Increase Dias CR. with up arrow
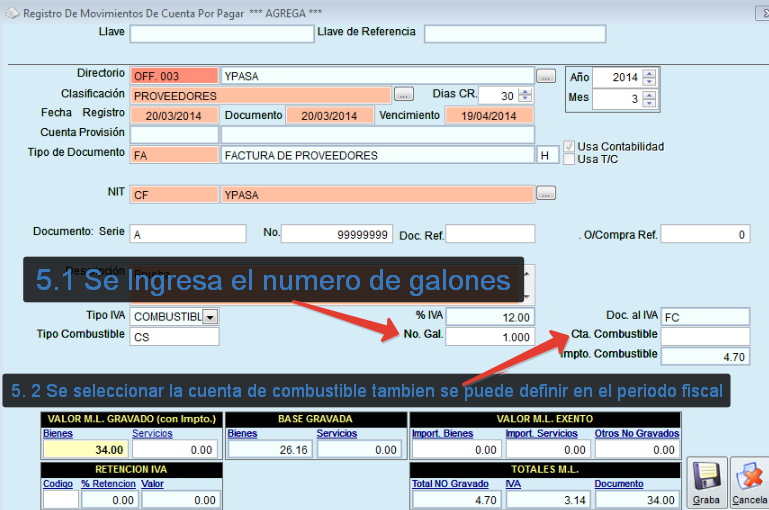Image resolution: width=769 pixels, height=510 pixels. click(x=526, y=91)
